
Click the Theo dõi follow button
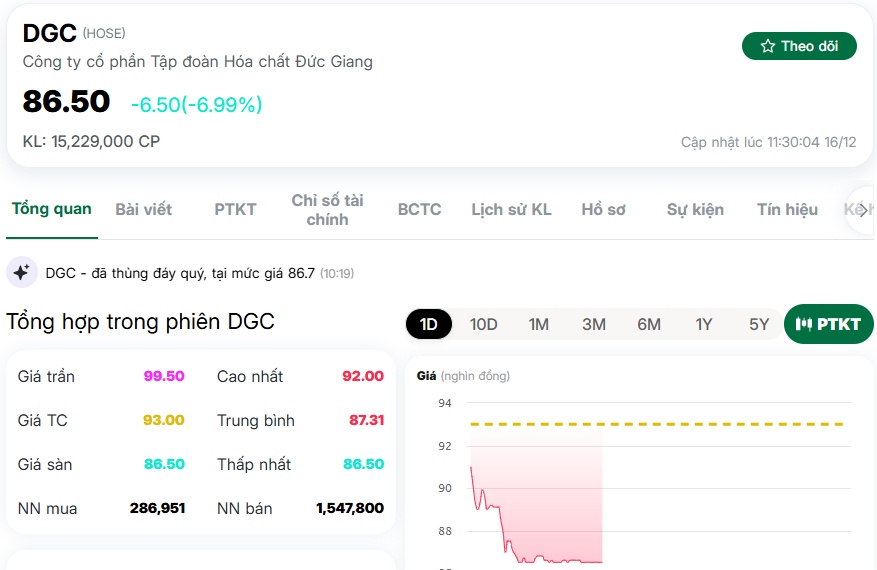tap(799, 46)
